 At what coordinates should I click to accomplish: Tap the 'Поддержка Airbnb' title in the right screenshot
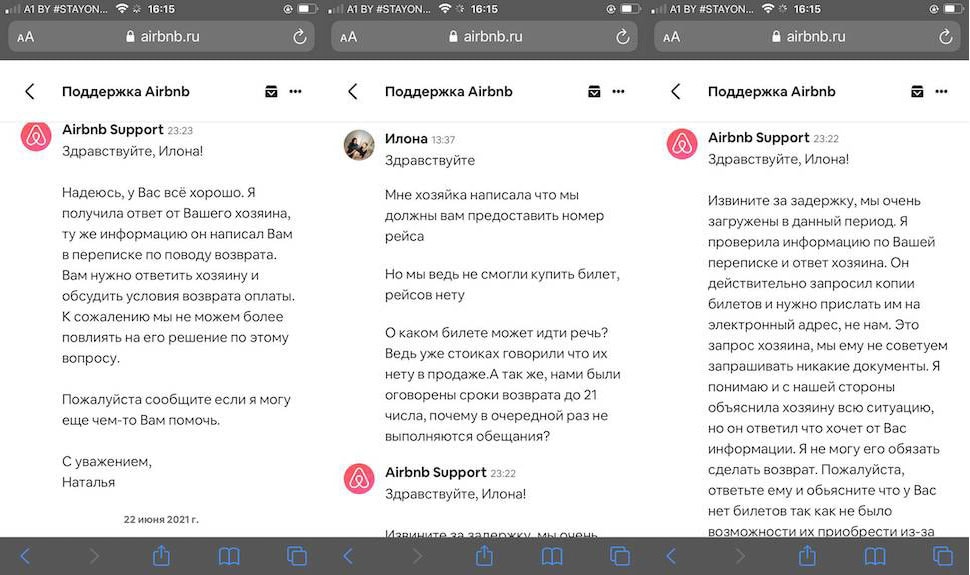coord(771,92)
